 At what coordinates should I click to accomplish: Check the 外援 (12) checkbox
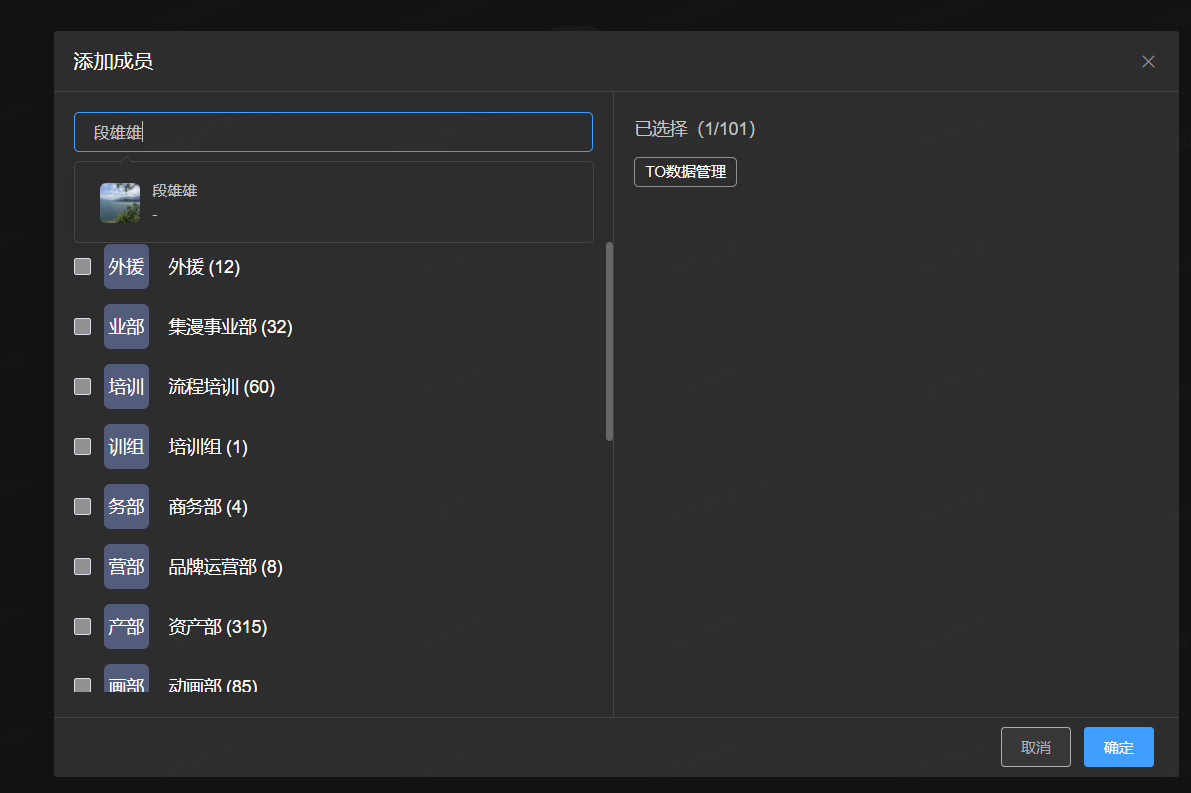[83, 267]
